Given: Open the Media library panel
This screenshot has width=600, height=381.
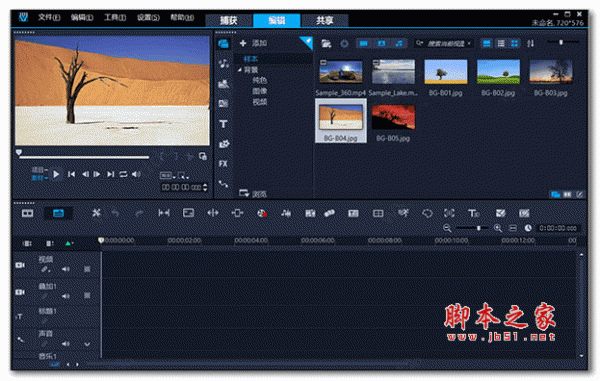Looking at the screenshot, I should coord(223,44).
